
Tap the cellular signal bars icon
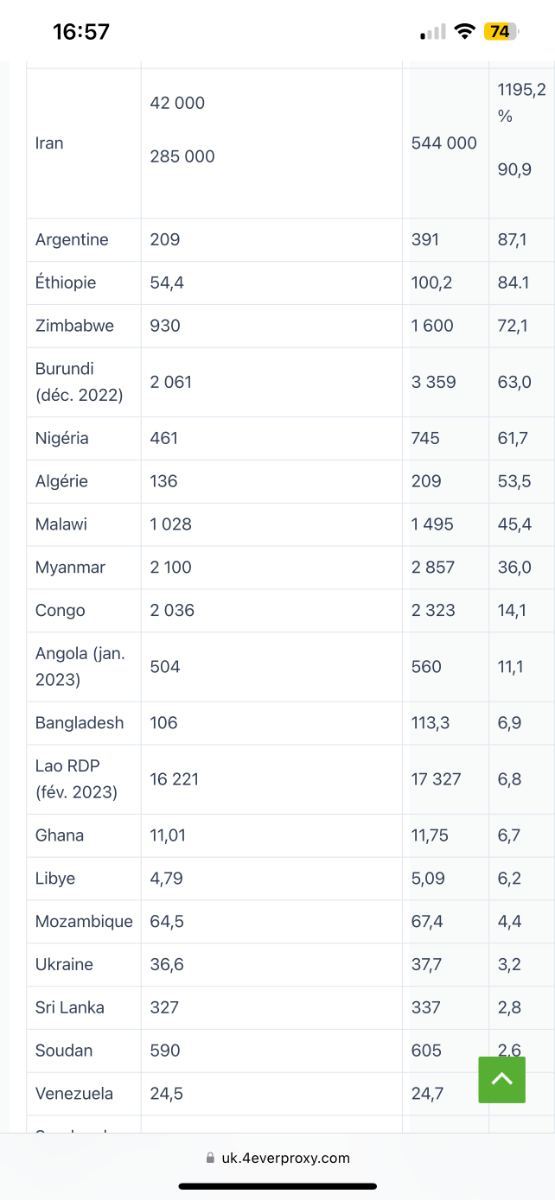coord(433,32)
